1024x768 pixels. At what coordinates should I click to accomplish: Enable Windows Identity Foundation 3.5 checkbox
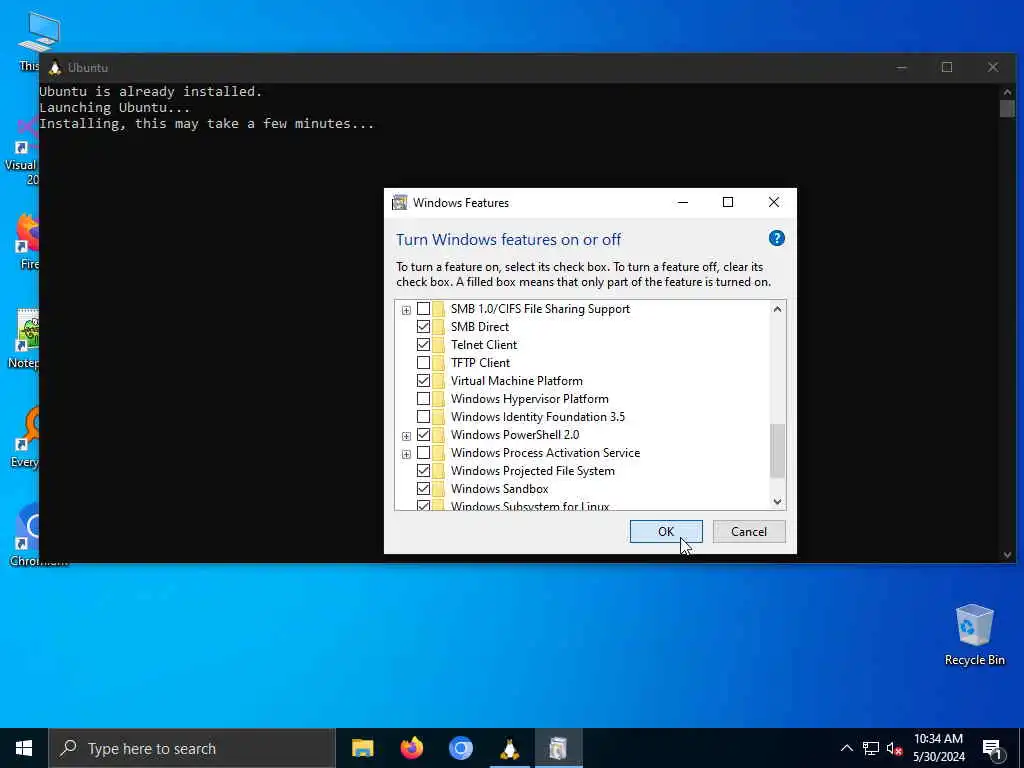point(423,417)
